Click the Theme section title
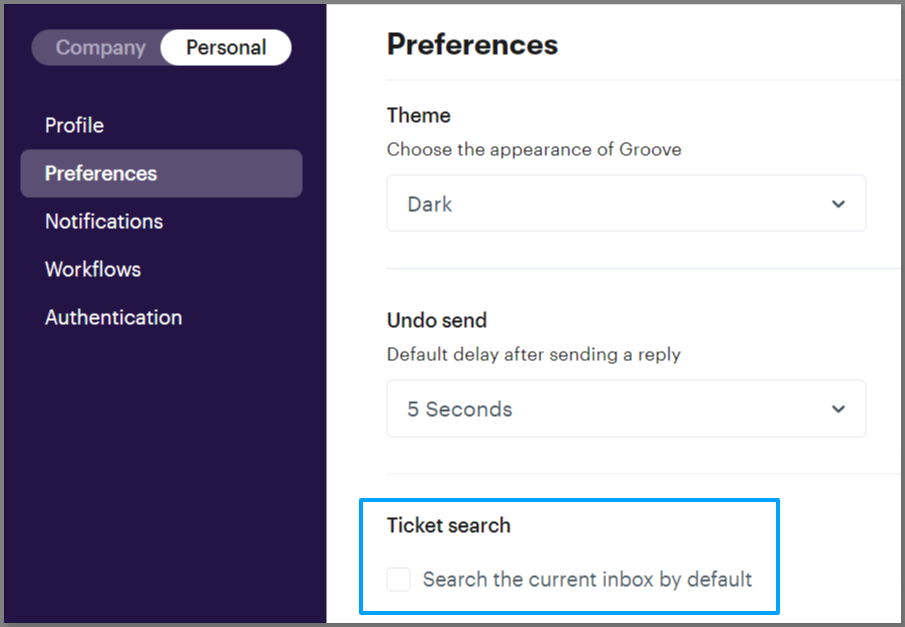Screen dimensions: 905x627 coord(418,115)
